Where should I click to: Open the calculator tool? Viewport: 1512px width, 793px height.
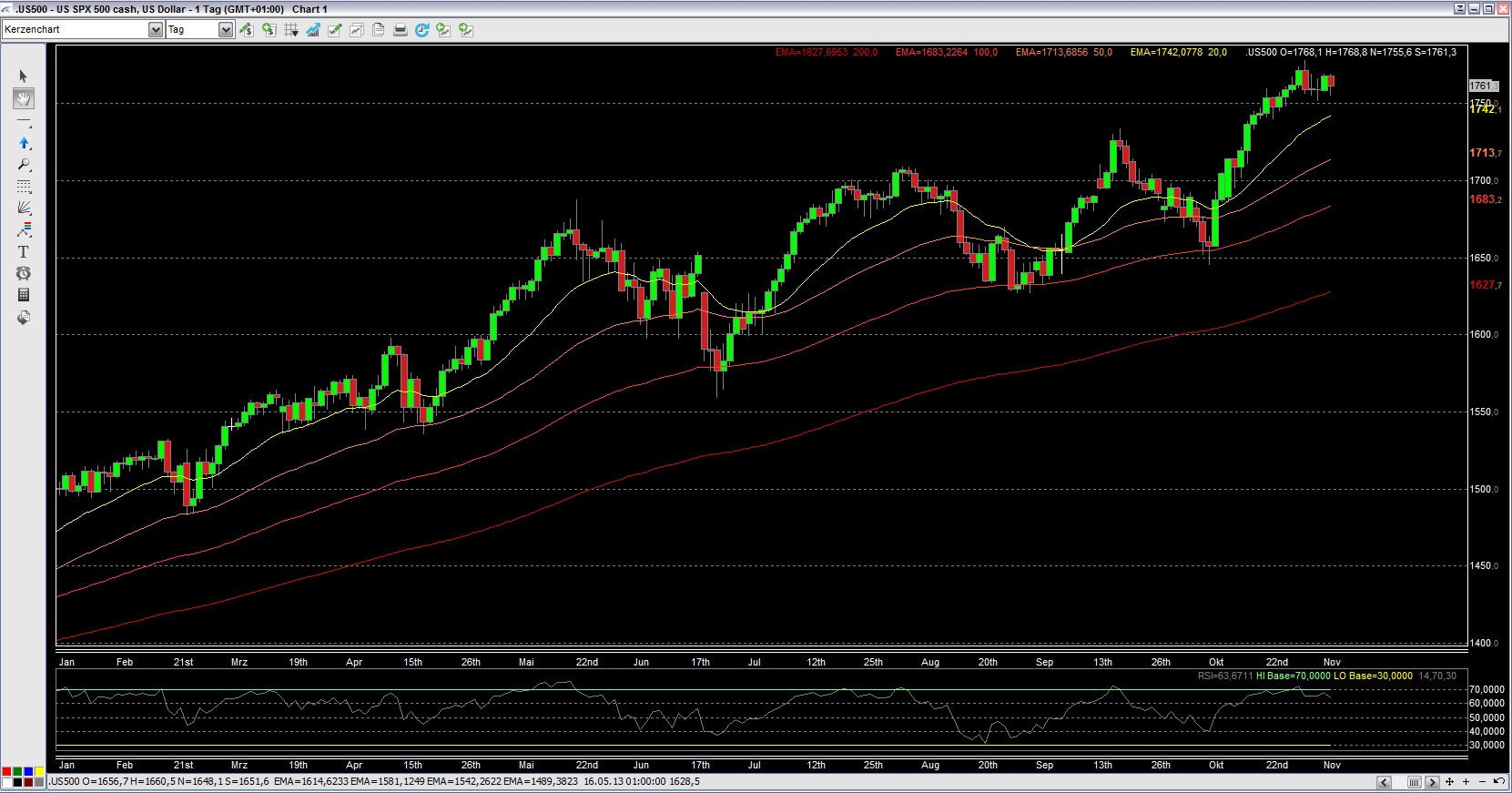pyautogui.click(x=24, y=295)
